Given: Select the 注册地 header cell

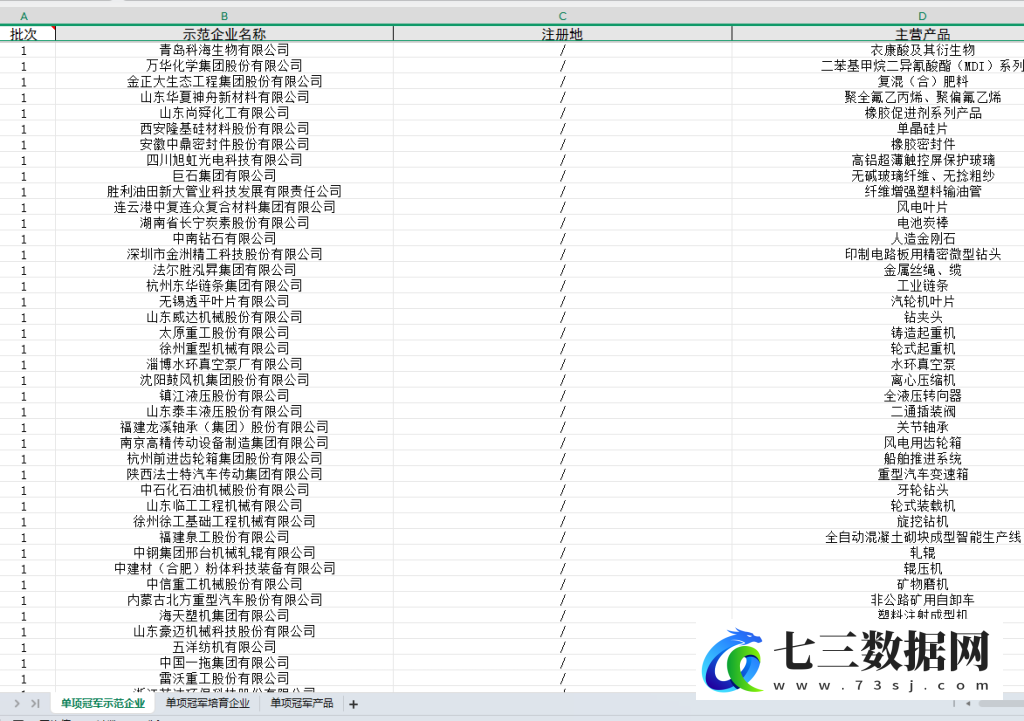Looking at the screenshot, I should (562, 34).
